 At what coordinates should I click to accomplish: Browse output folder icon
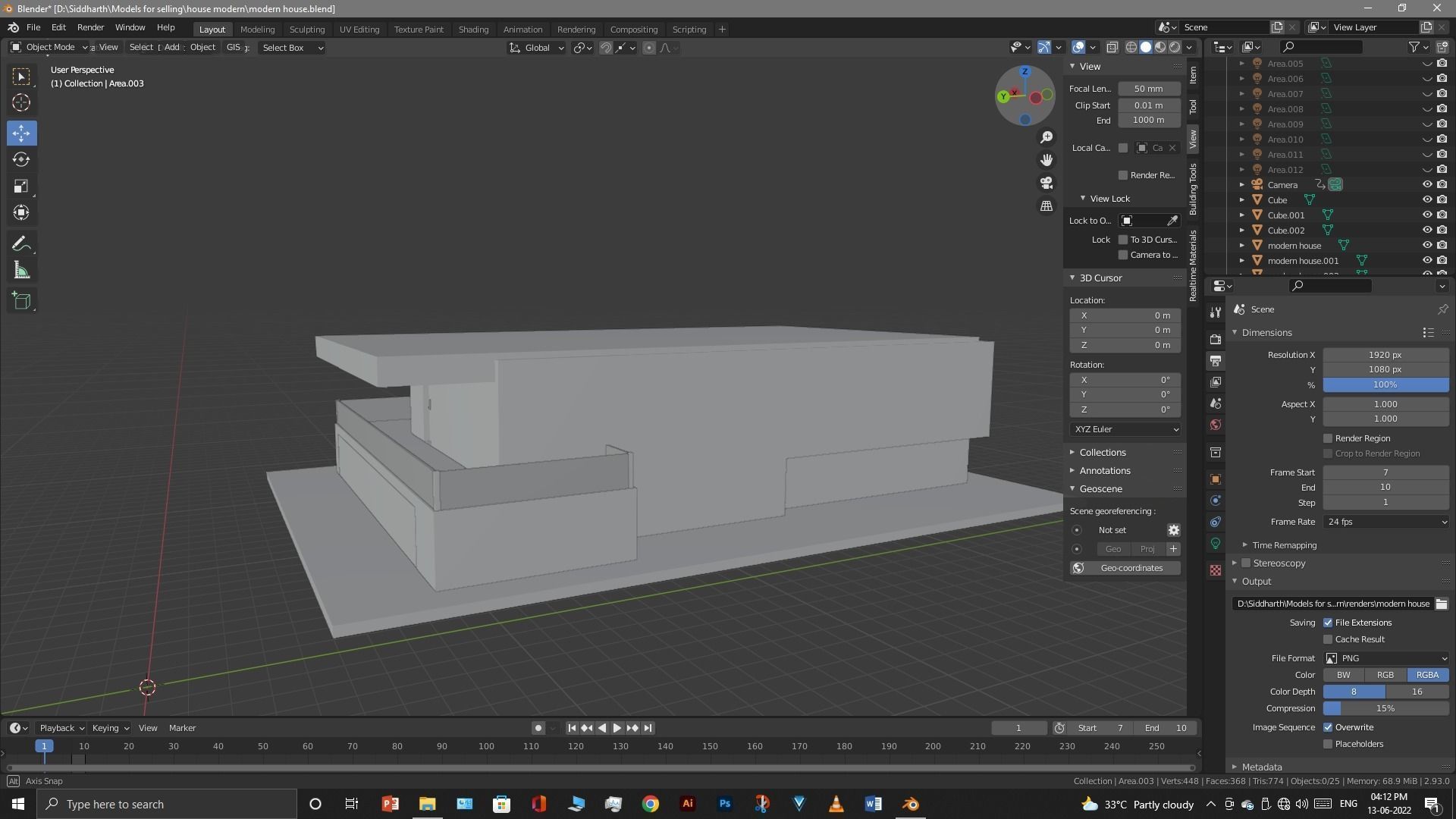tap(1442, 604)
